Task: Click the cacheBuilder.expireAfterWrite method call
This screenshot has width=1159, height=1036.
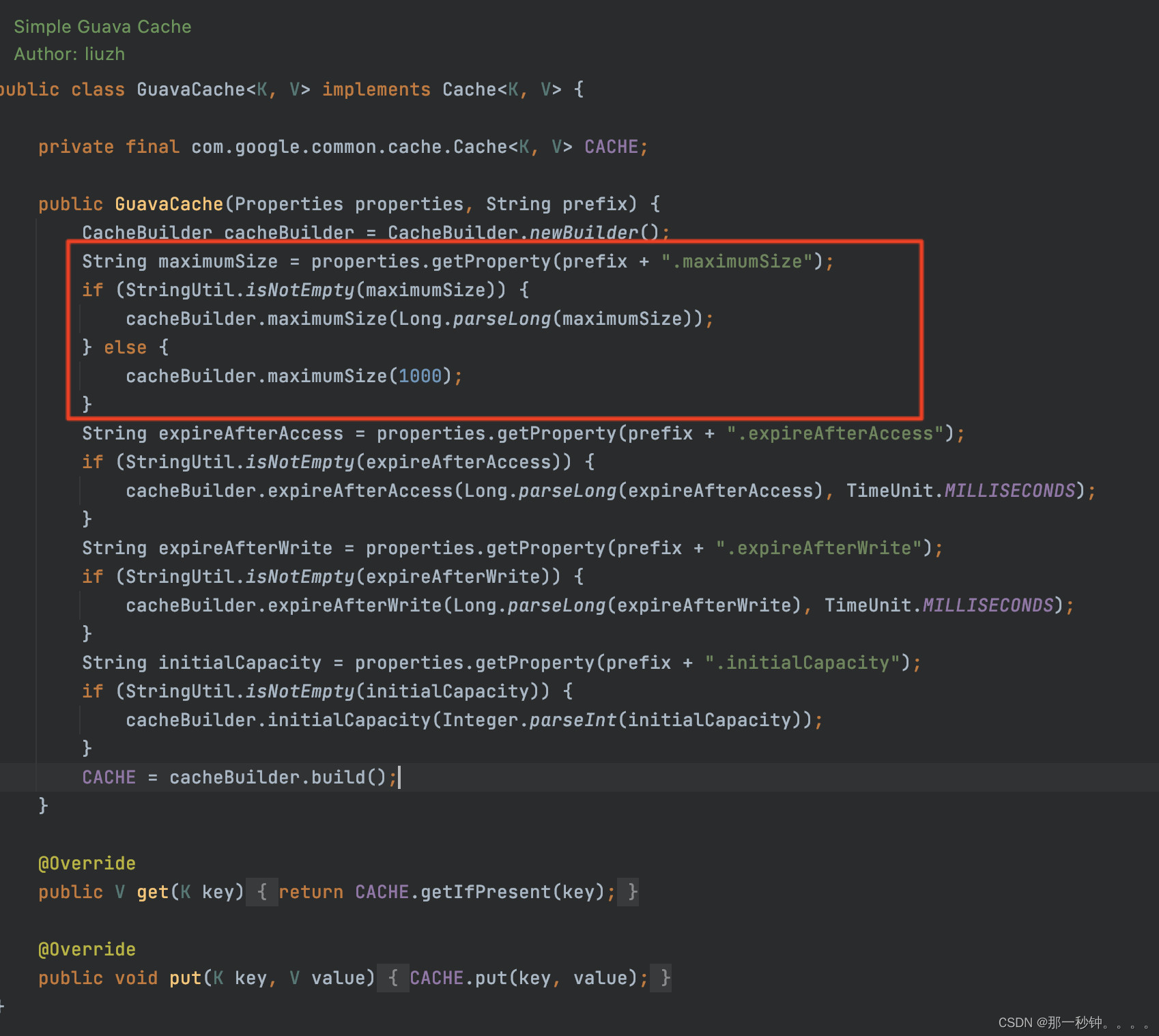Action: pos(284,605)
